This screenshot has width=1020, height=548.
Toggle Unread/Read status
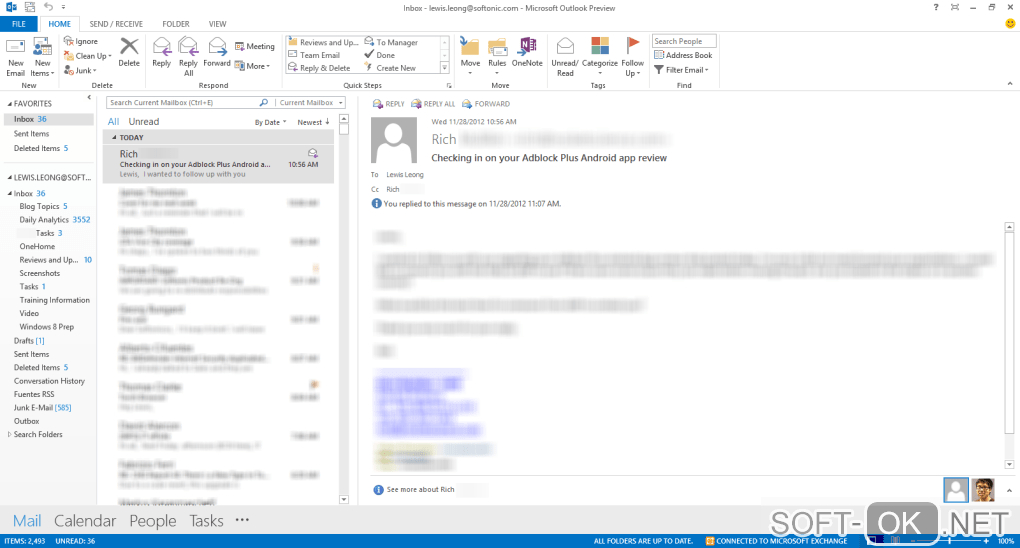tap(565, 57)
